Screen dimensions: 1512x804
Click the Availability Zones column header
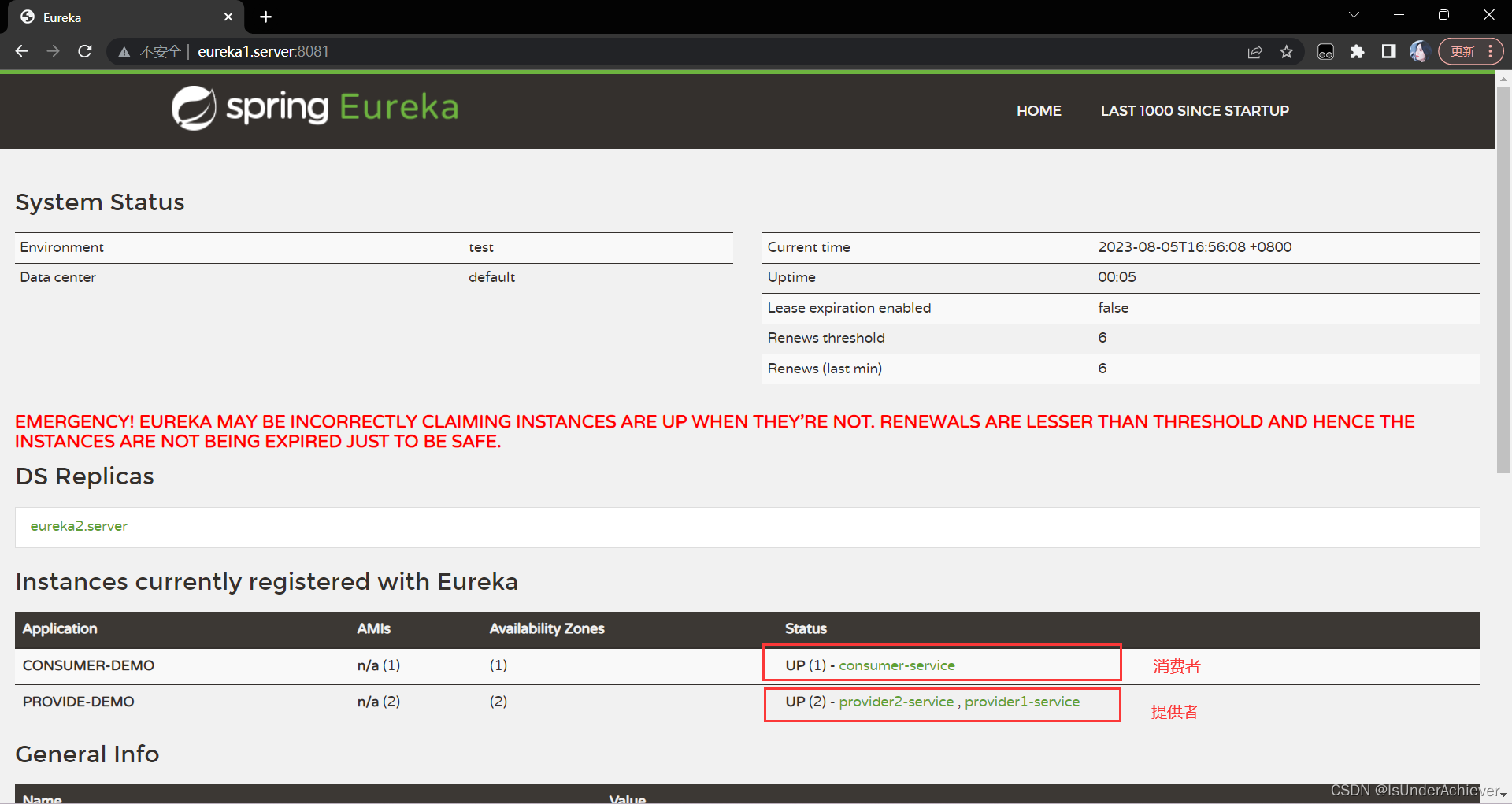point(547,628)
